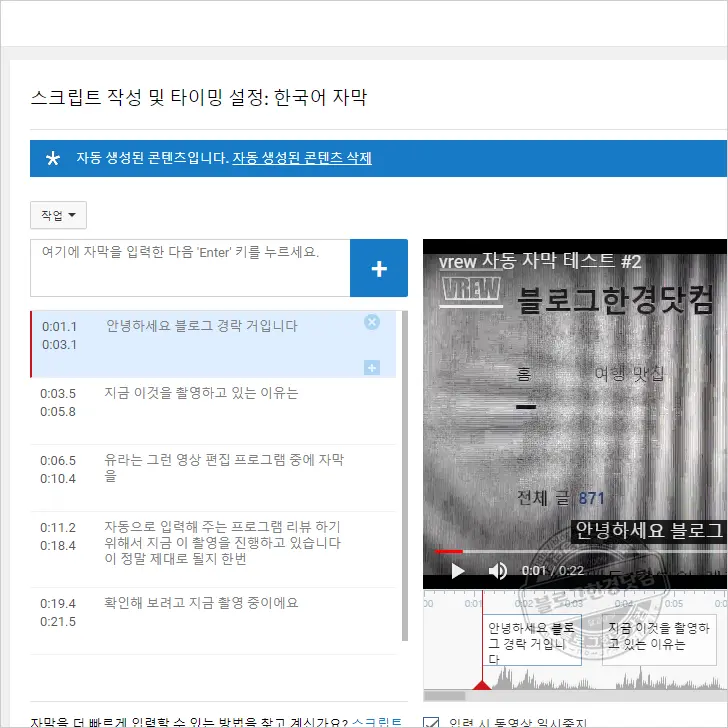The width and height of the screenshot is (728, 728).
Task: Click end time 0:03.1
Action: point(59,344)
